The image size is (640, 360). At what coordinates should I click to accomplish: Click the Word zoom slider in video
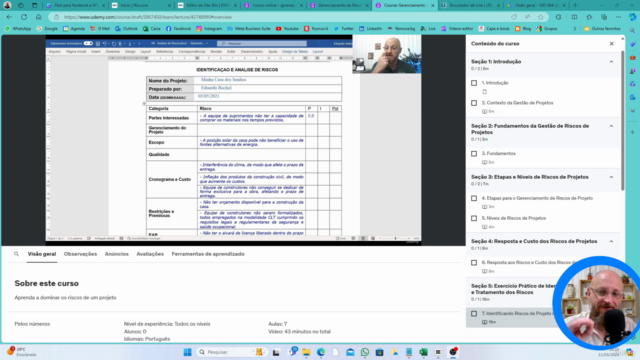(x=395, y=238)
